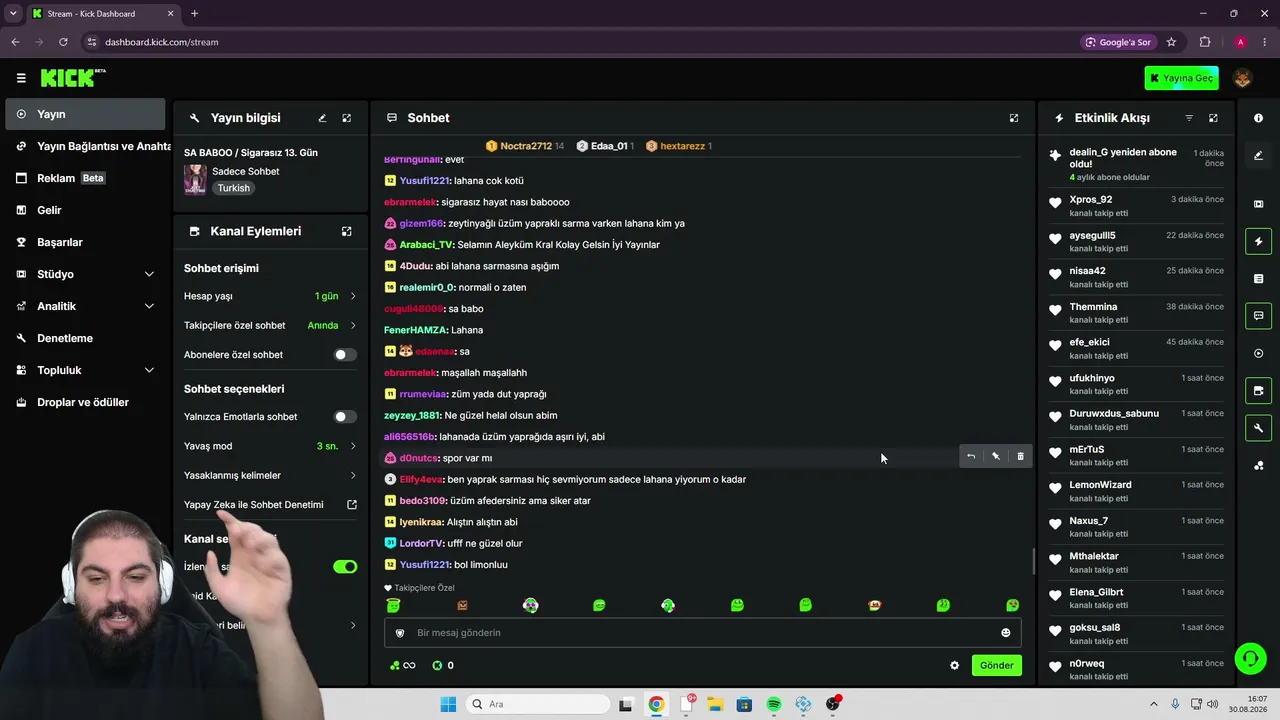Click username LordorTV in chat
The image size is (1280, 720).
pos(421,543)
